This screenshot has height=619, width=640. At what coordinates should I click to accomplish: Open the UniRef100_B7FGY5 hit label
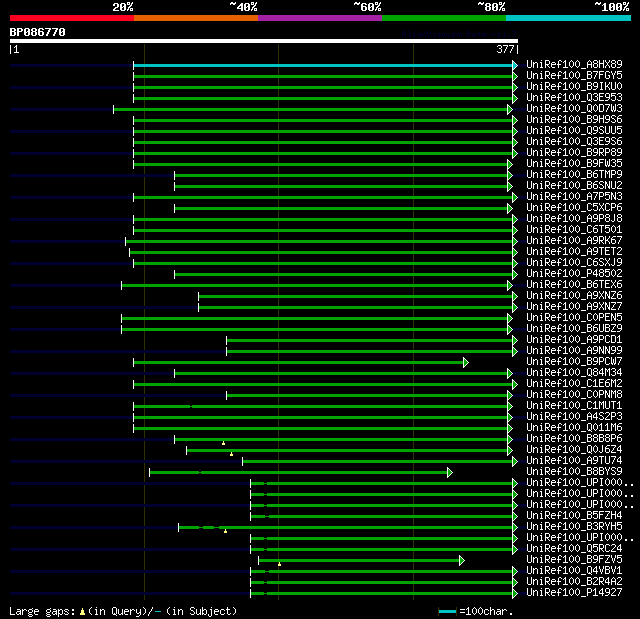[574, 75]
